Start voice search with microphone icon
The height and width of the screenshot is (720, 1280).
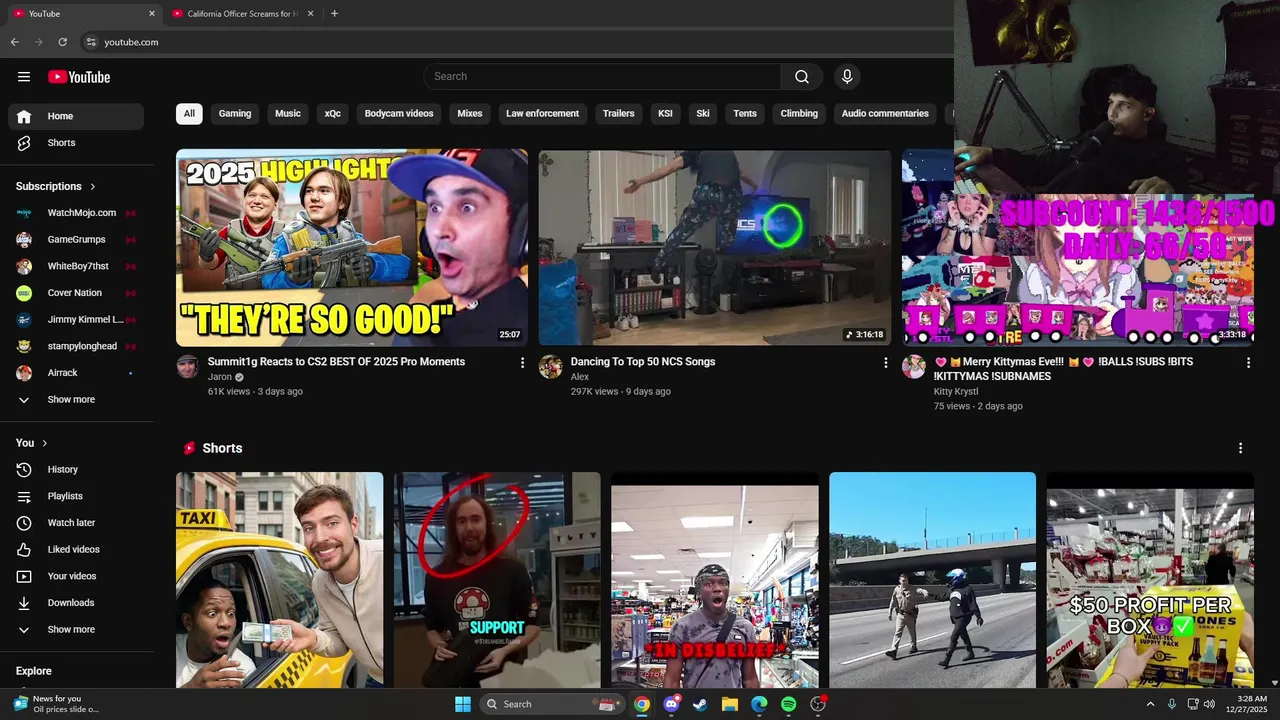pos(847,77)
